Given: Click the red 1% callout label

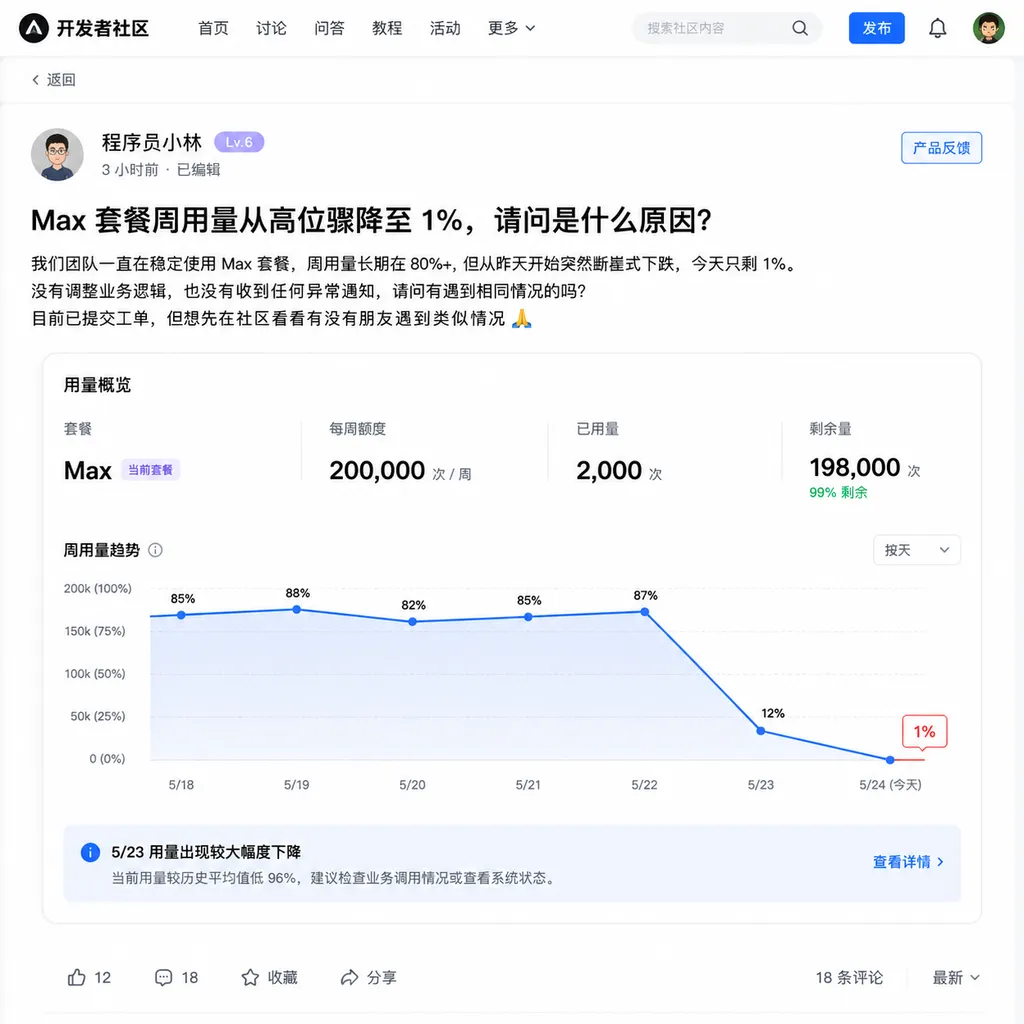Looking at the screenshot, I should coord(924,731).
